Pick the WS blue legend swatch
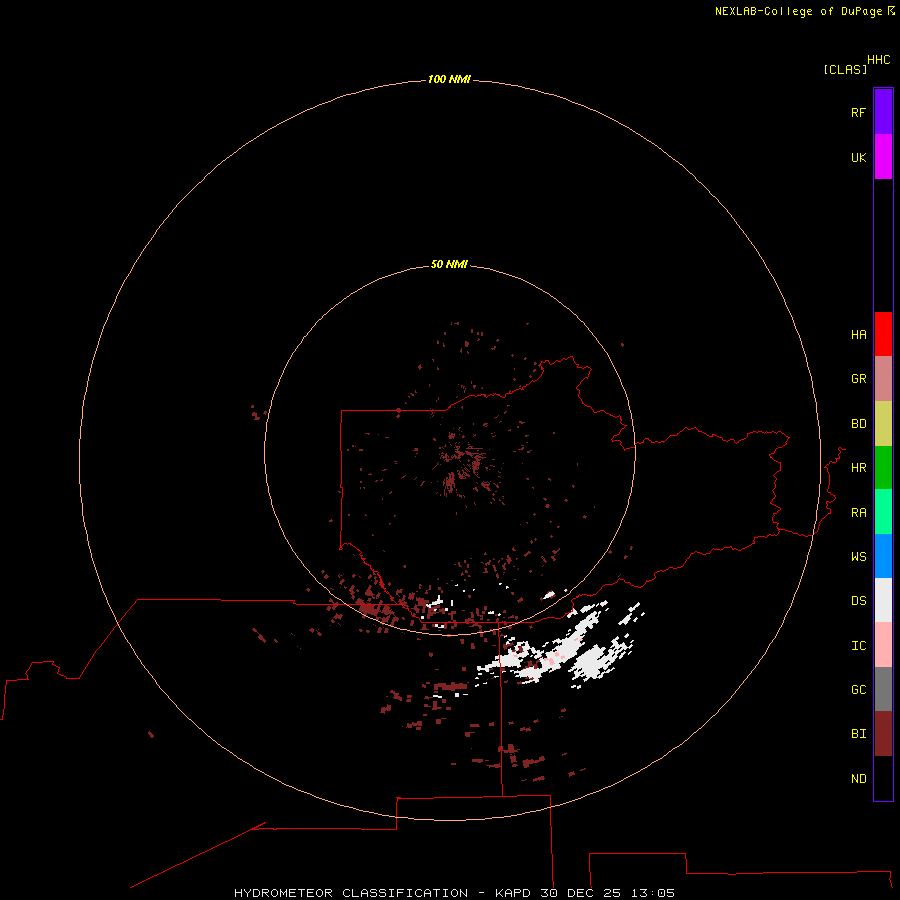This screenshot has height=900, width=900. (x=883, y=556)
